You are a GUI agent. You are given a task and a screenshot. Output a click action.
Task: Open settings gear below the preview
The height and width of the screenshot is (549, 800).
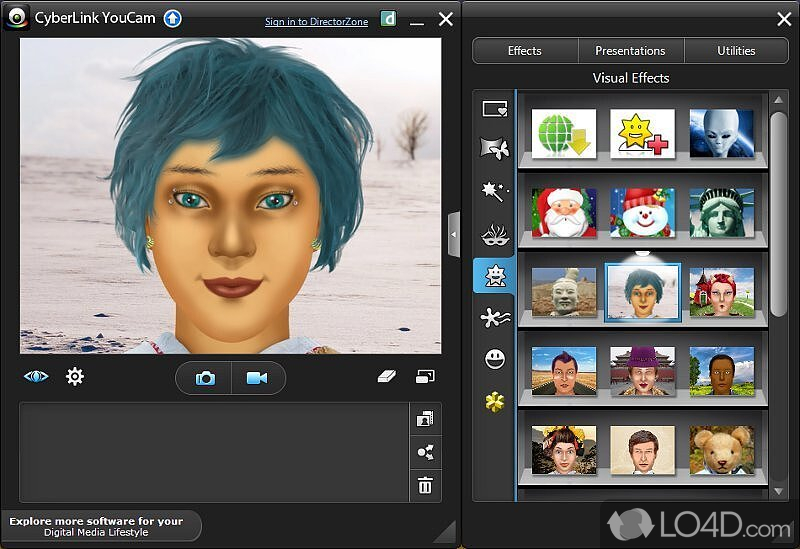[x=75, y=377]
